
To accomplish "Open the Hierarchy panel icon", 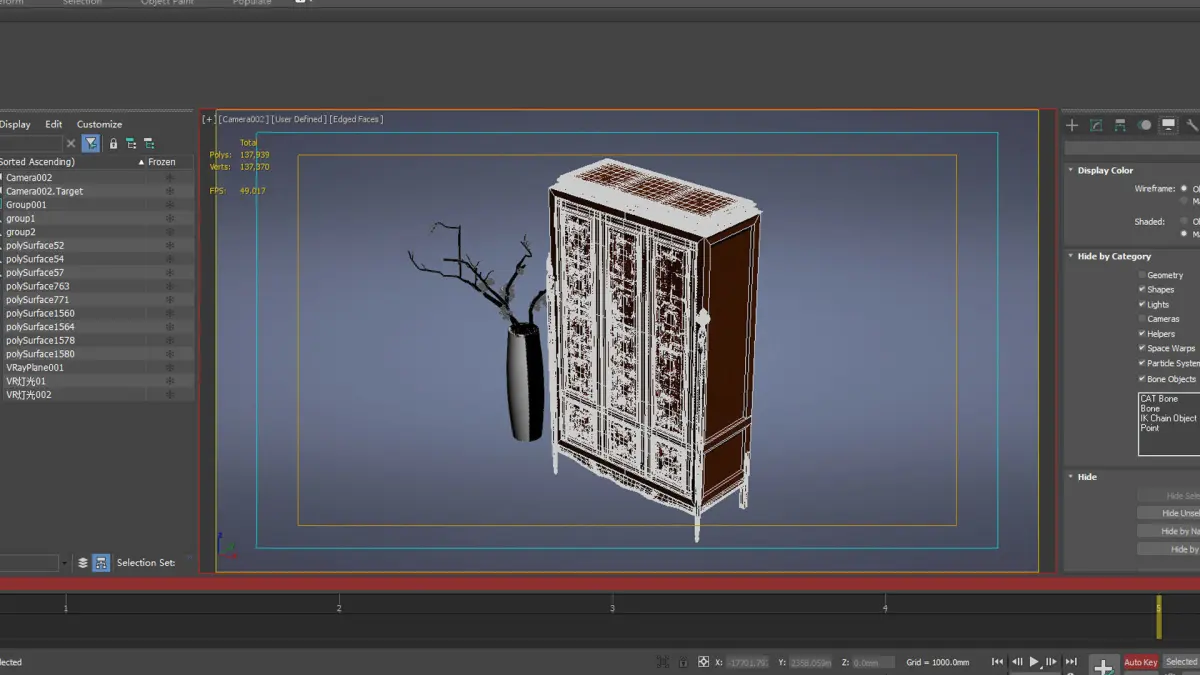I will 1120,125.
